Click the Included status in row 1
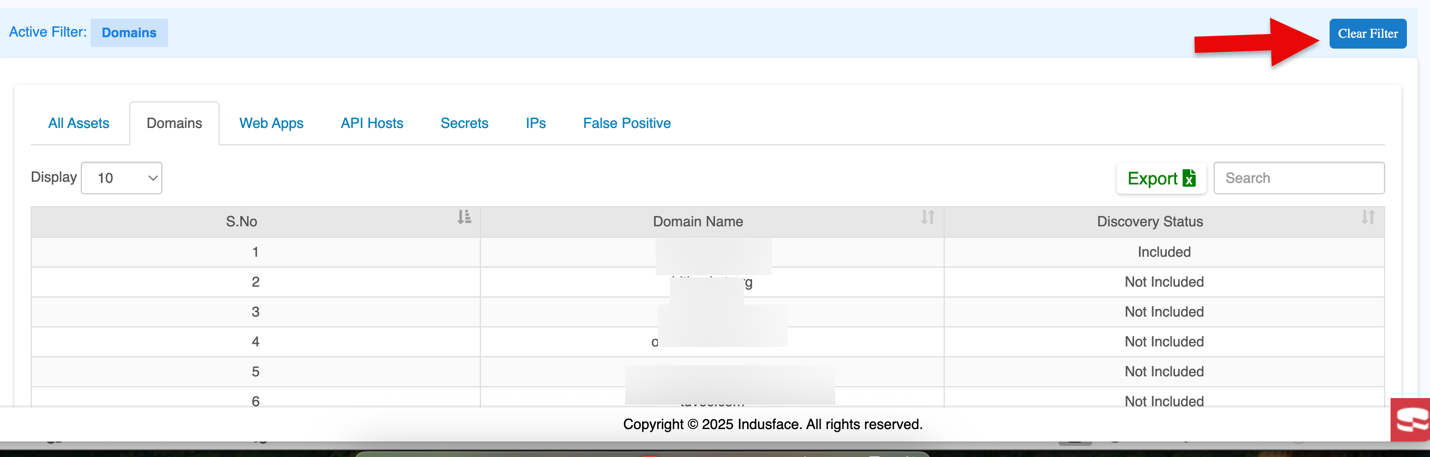Image resolution: width=1430 pixels, height=457 pixels. coord(1164,252)
